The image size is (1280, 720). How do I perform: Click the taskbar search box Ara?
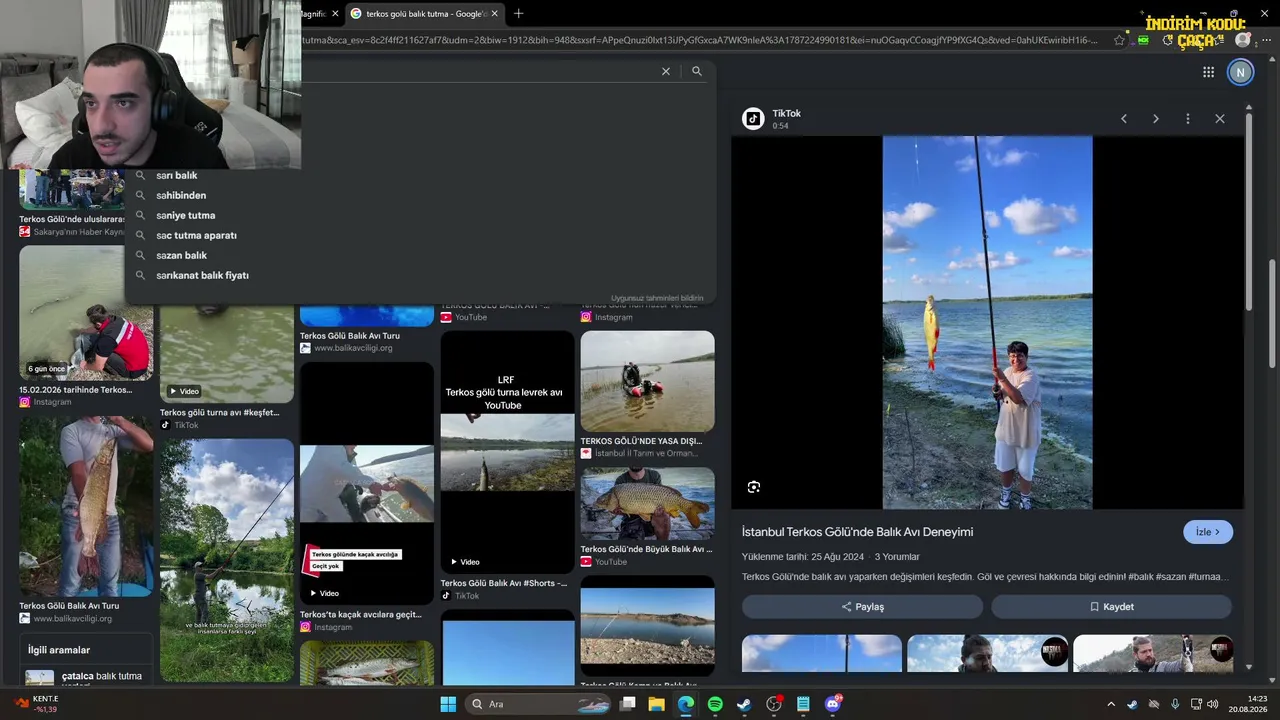539,704
